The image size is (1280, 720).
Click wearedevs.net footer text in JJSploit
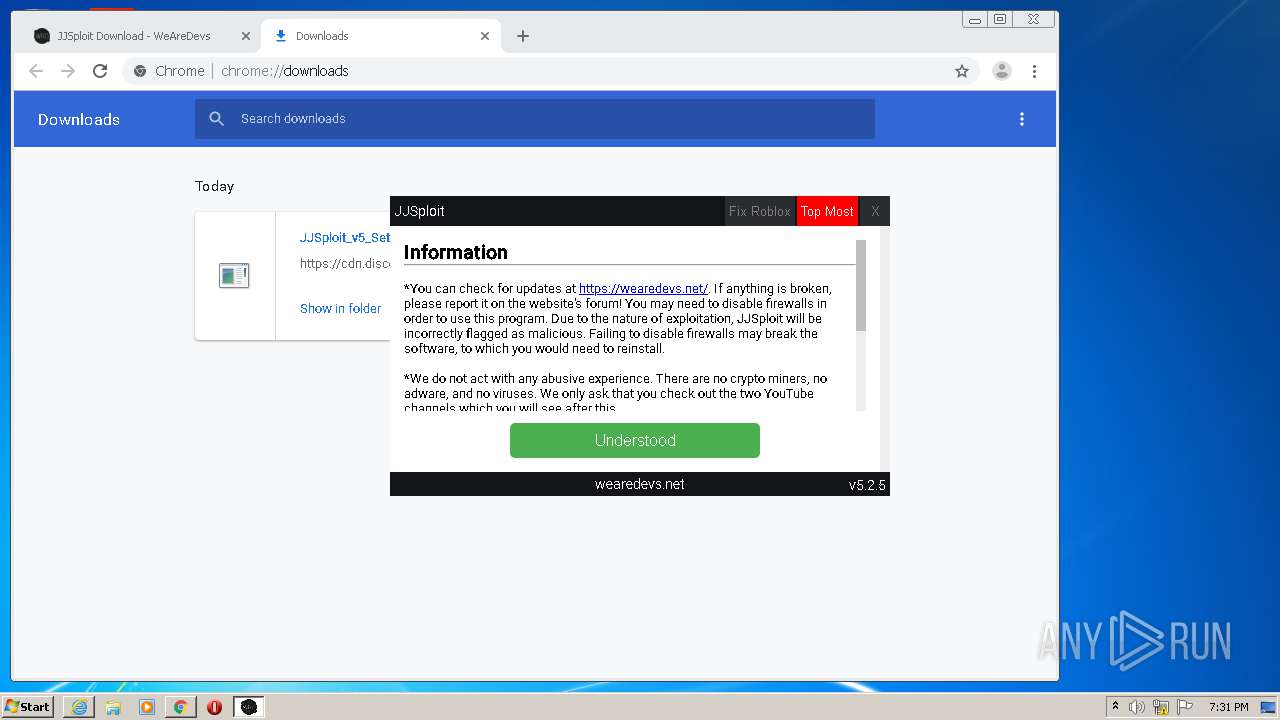point(639,484)
